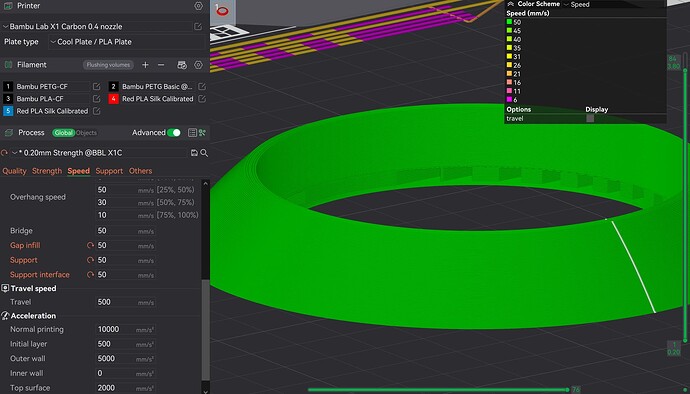
Task: Click Gap infill speed field
Action: [125, 245]
